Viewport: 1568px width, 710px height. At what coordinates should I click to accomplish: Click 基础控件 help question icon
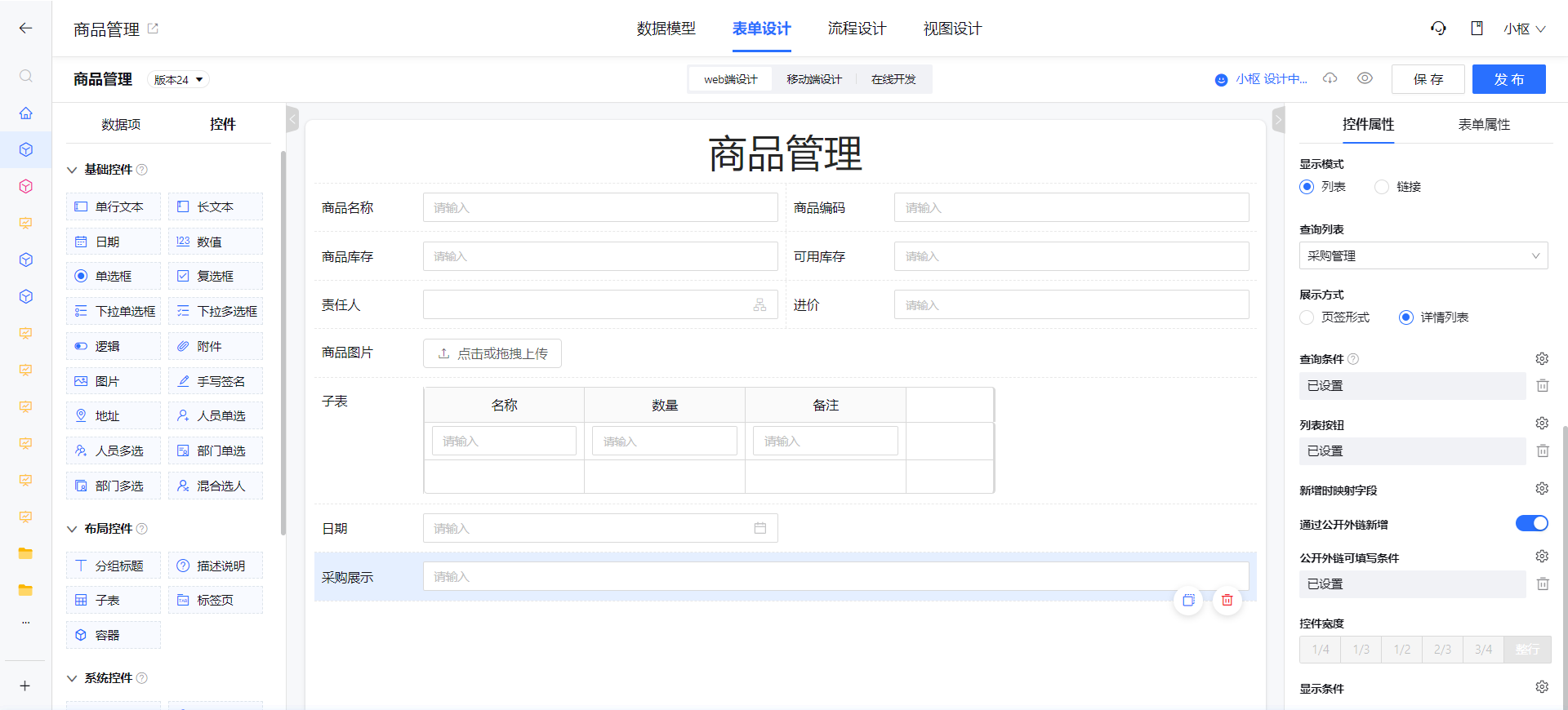pyautogui.click(x=142, y=170)
